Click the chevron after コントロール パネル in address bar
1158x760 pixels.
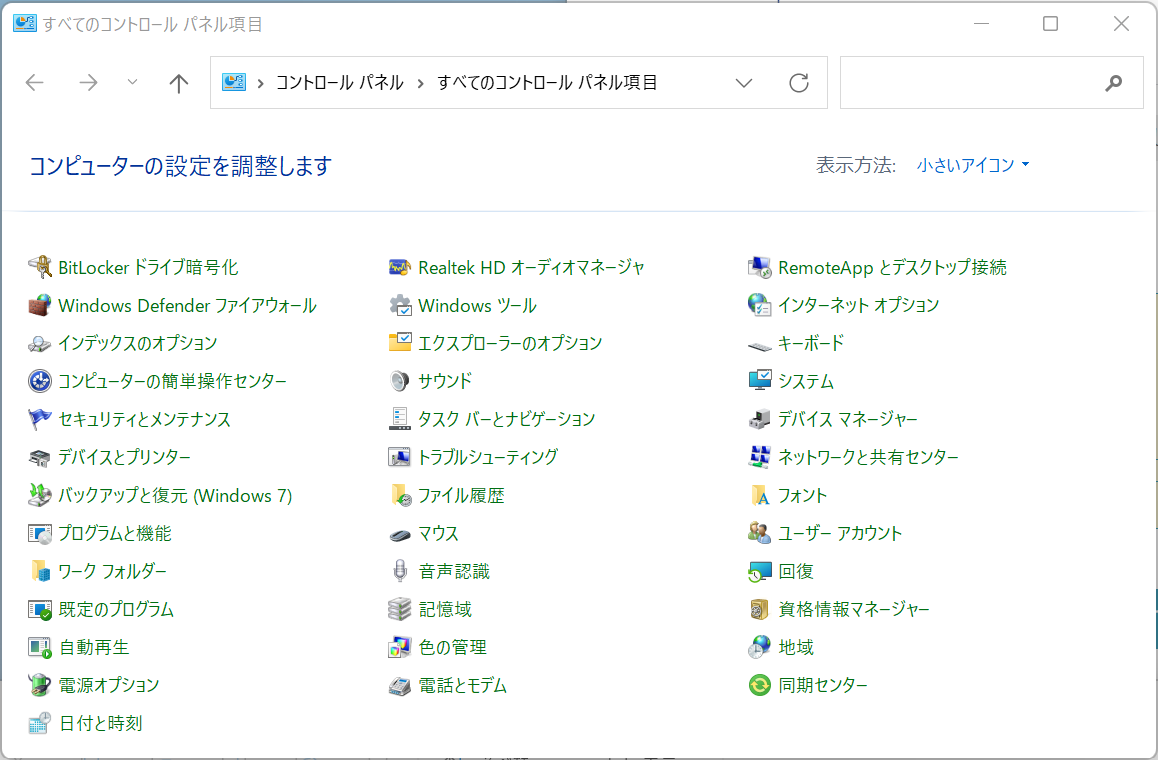(x=420, y=83)
